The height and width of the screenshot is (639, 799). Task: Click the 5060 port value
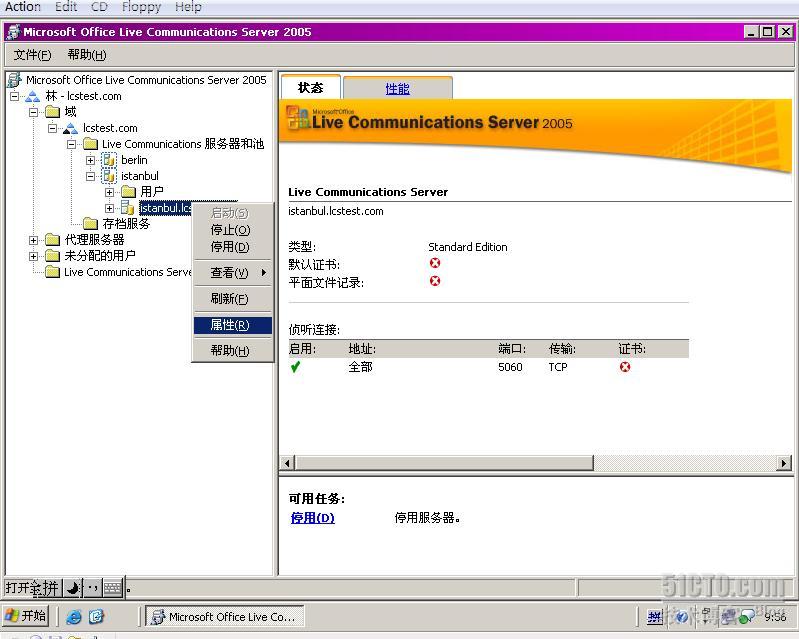(510, 367)
